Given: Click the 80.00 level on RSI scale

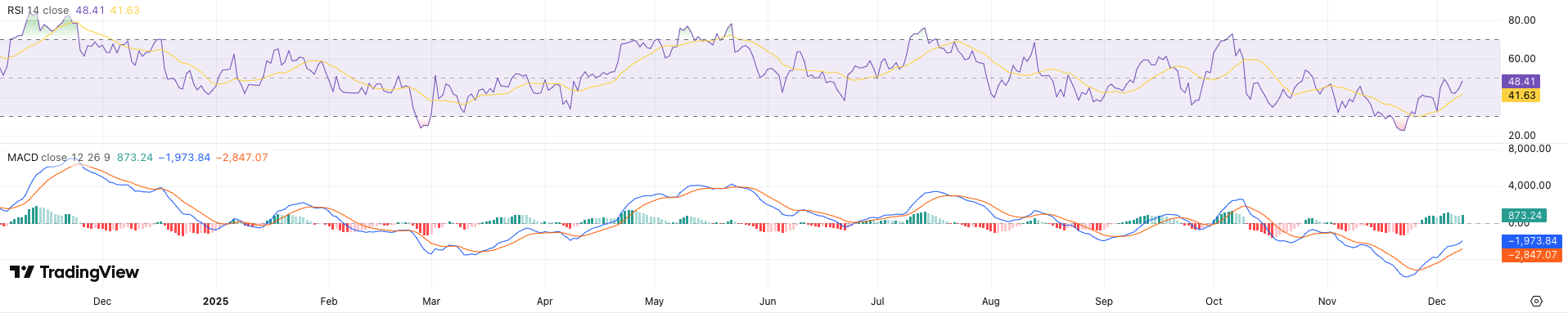Looking at the screenshot, I should pyautogui.click(x=1522, y=20).
